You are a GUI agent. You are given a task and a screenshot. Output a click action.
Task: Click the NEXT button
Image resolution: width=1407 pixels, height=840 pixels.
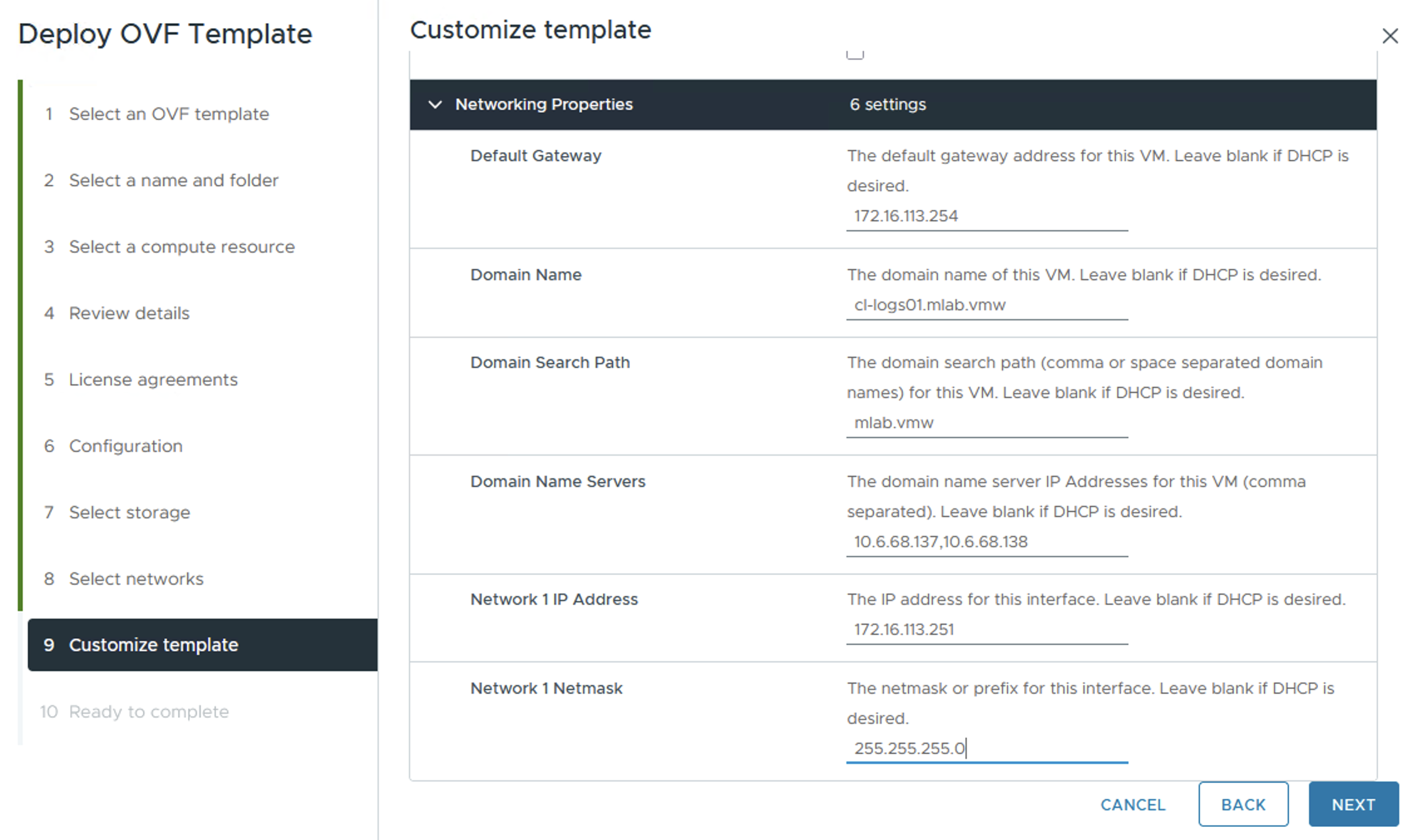[x=1353, y=804]
